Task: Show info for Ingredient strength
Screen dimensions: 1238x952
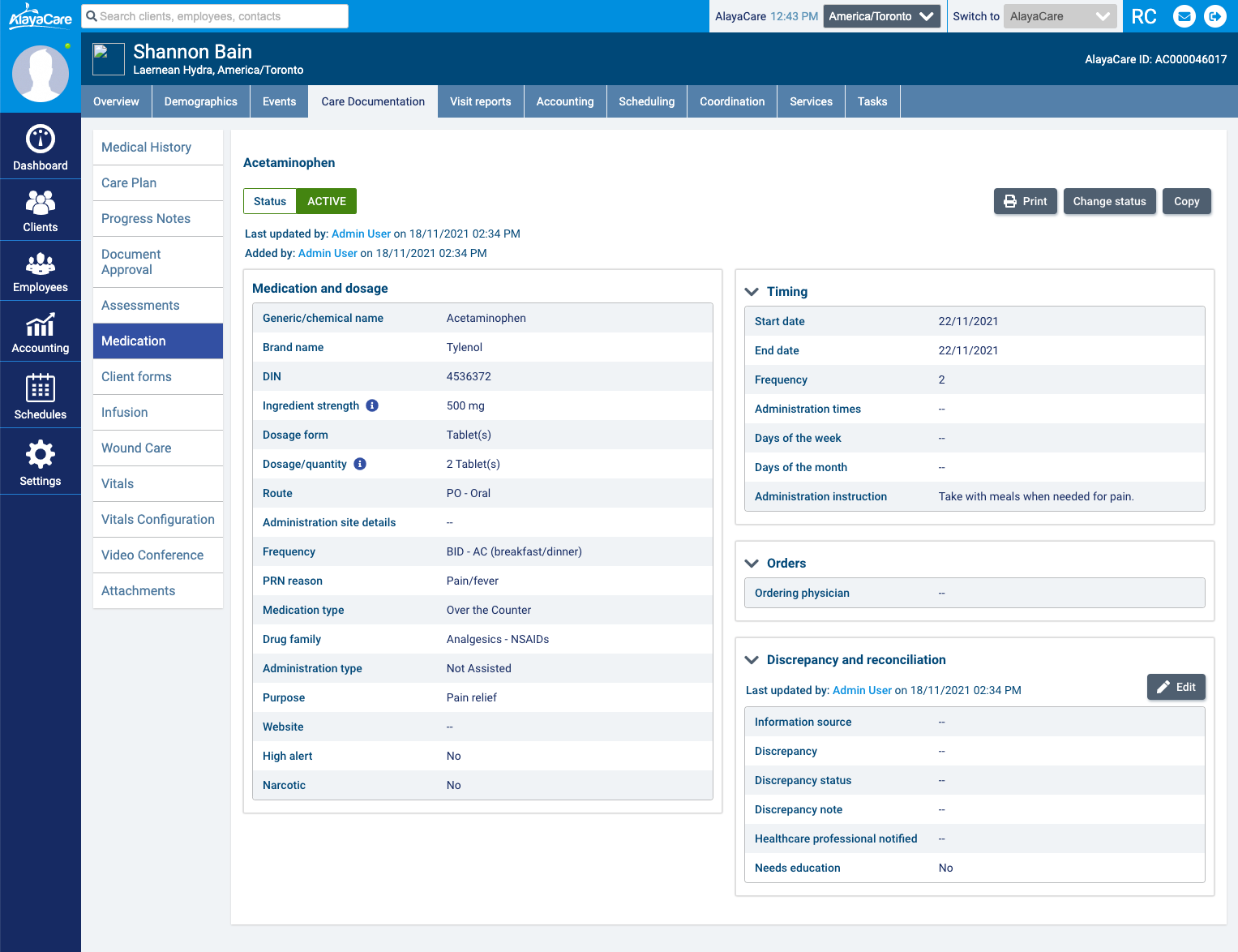Action: pos(372,405)
